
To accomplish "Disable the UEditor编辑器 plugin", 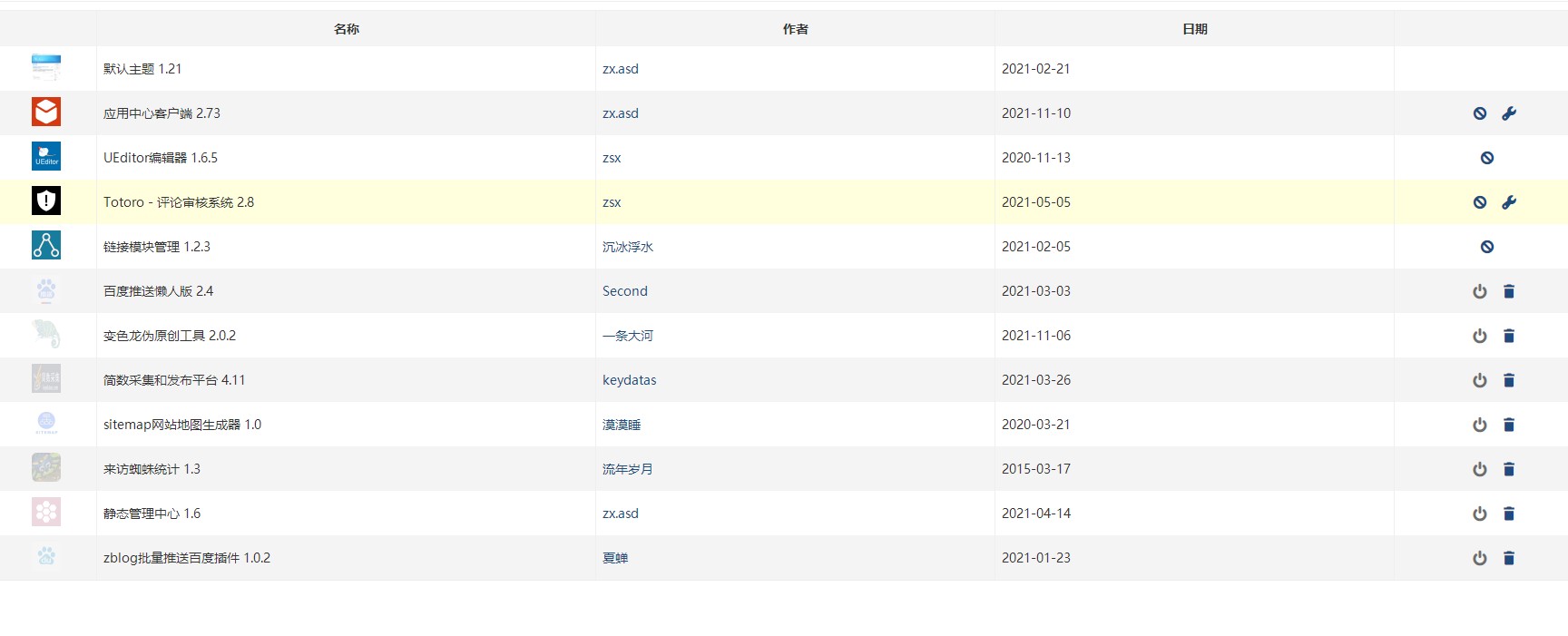I will tap(1486, 158).
